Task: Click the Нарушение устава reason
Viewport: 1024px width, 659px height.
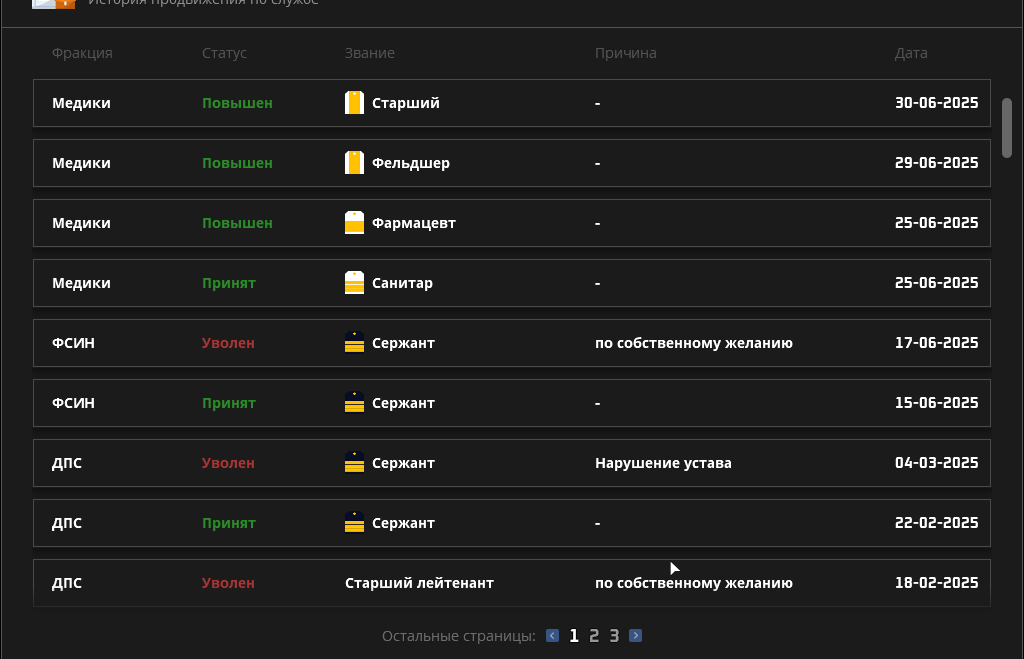Action: [664, 463]
